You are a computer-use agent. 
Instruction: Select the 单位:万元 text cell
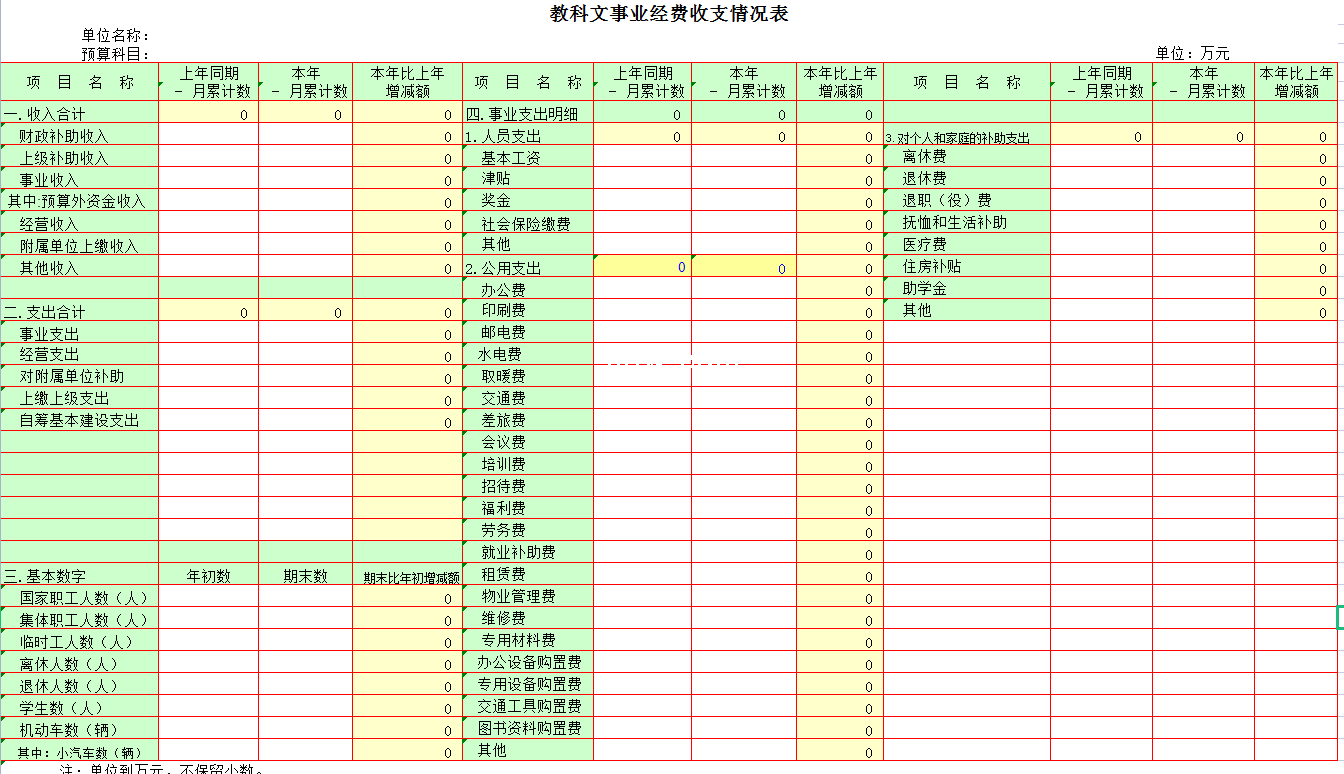[x=1192, y=54]
